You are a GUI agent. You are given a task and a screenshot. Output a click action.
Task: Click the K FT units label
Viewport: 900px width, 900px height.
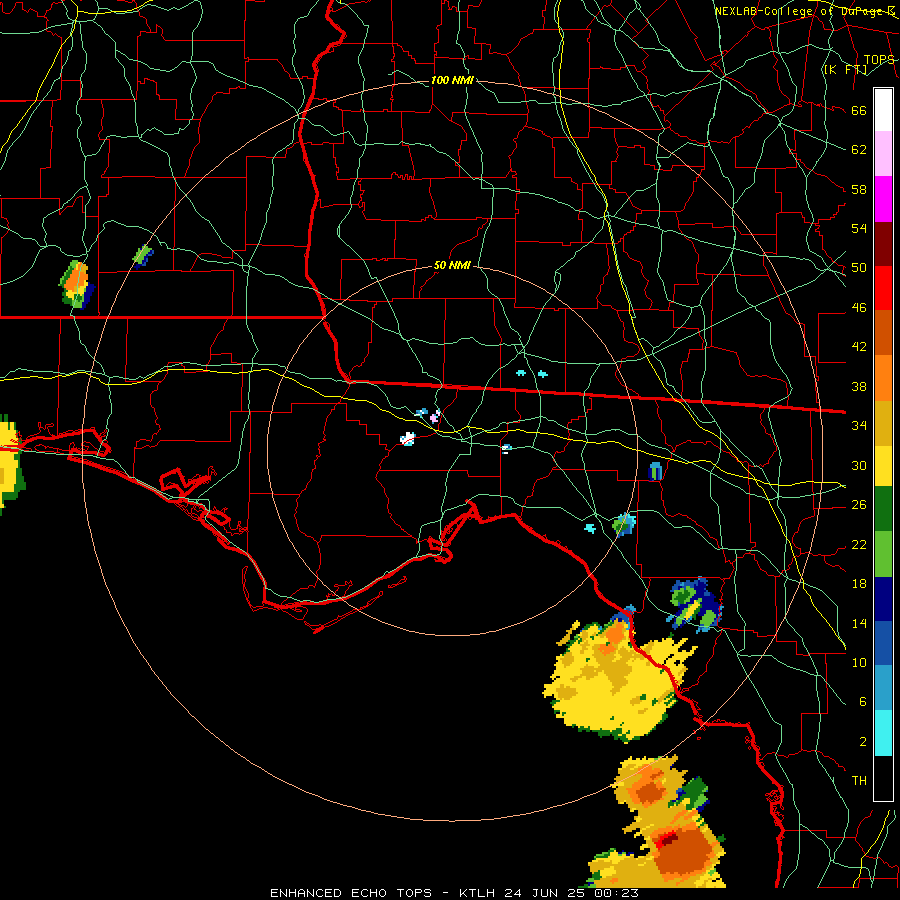846,70
